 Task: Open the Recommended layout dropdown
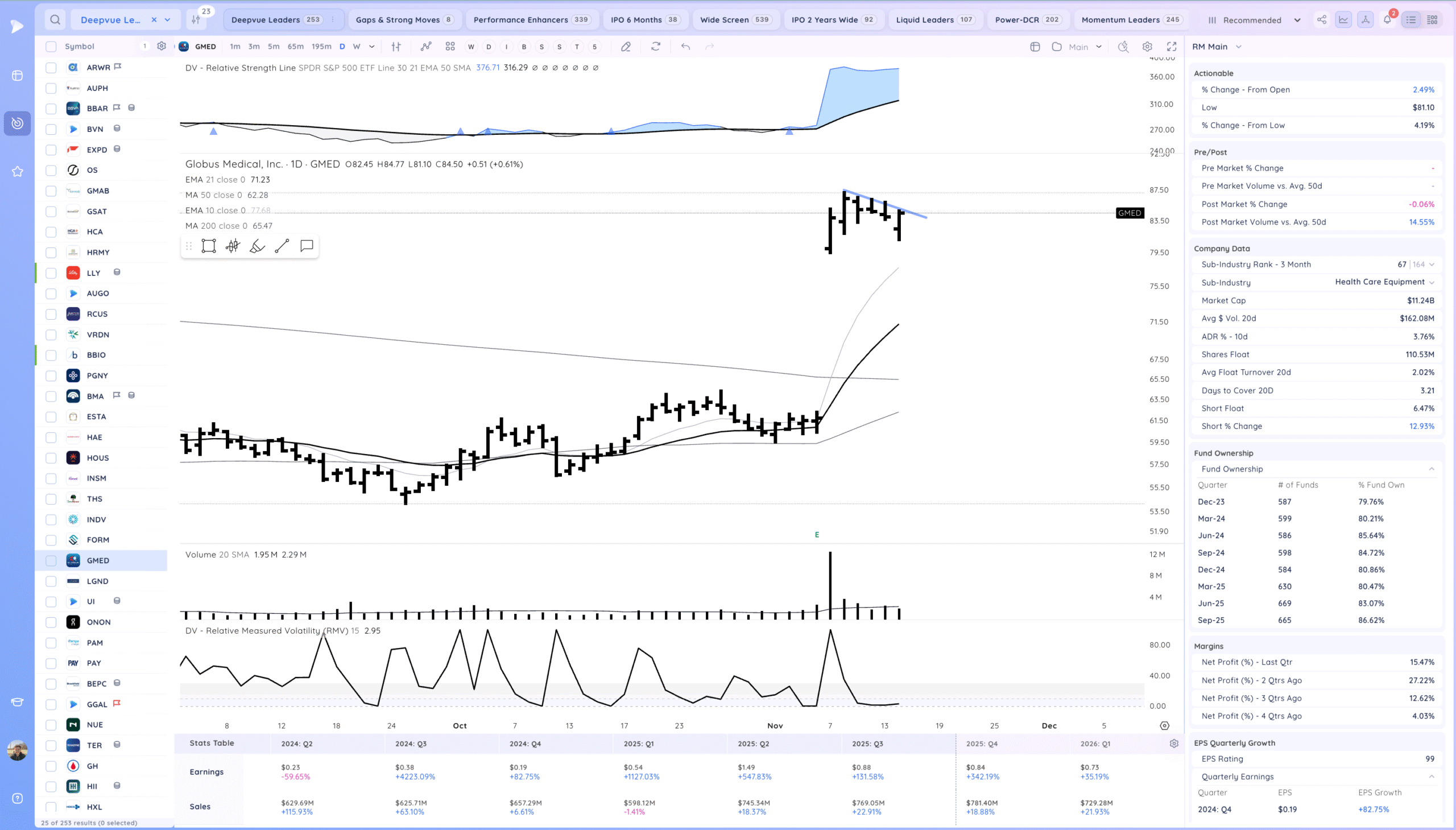click(1254, 20)
